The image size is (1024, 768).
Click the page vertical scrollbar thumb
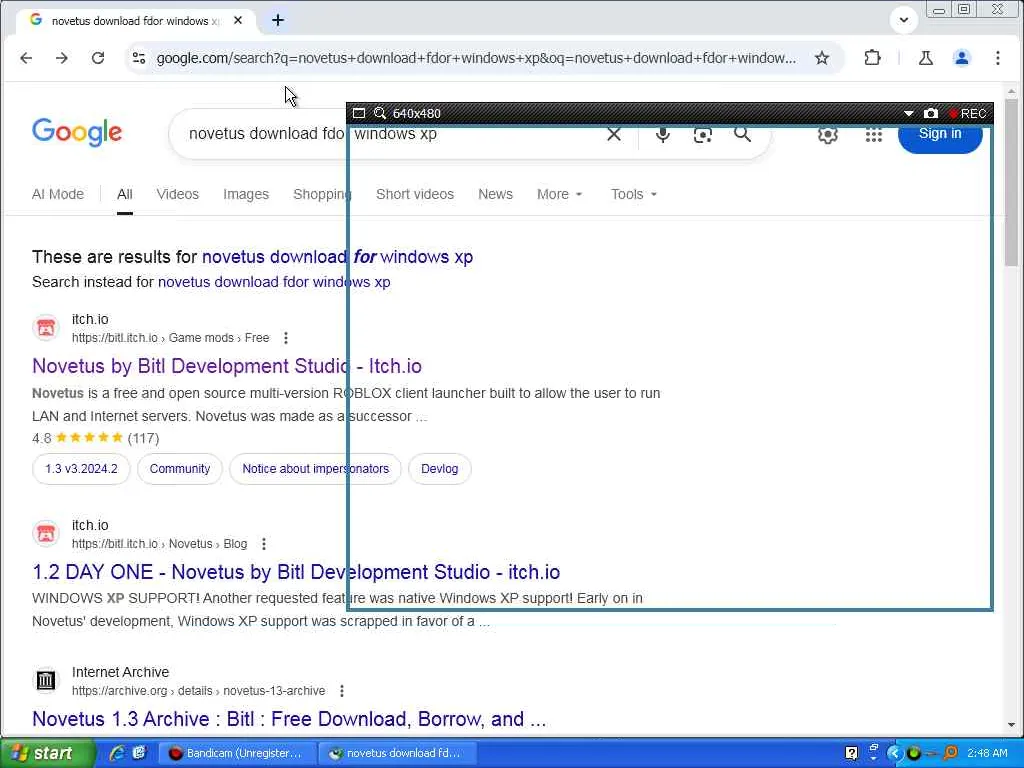click(x=1011, y=182)
